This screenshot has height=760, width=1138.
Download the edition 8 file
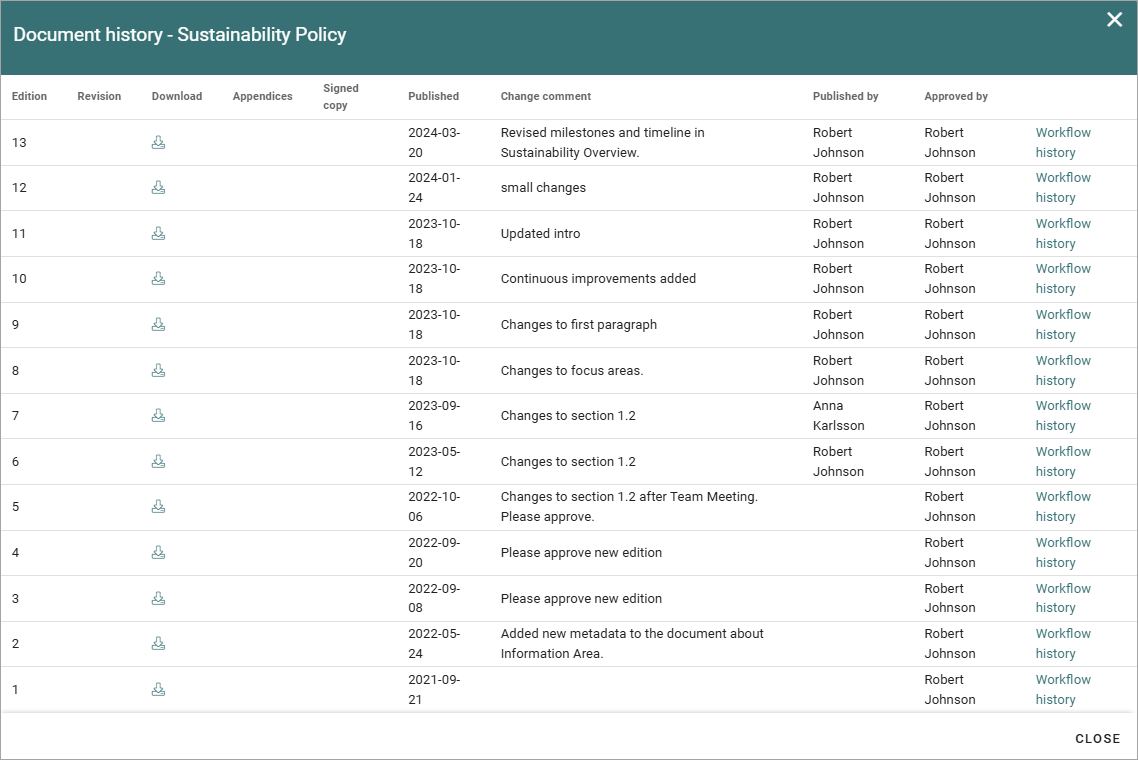point(158,370)
